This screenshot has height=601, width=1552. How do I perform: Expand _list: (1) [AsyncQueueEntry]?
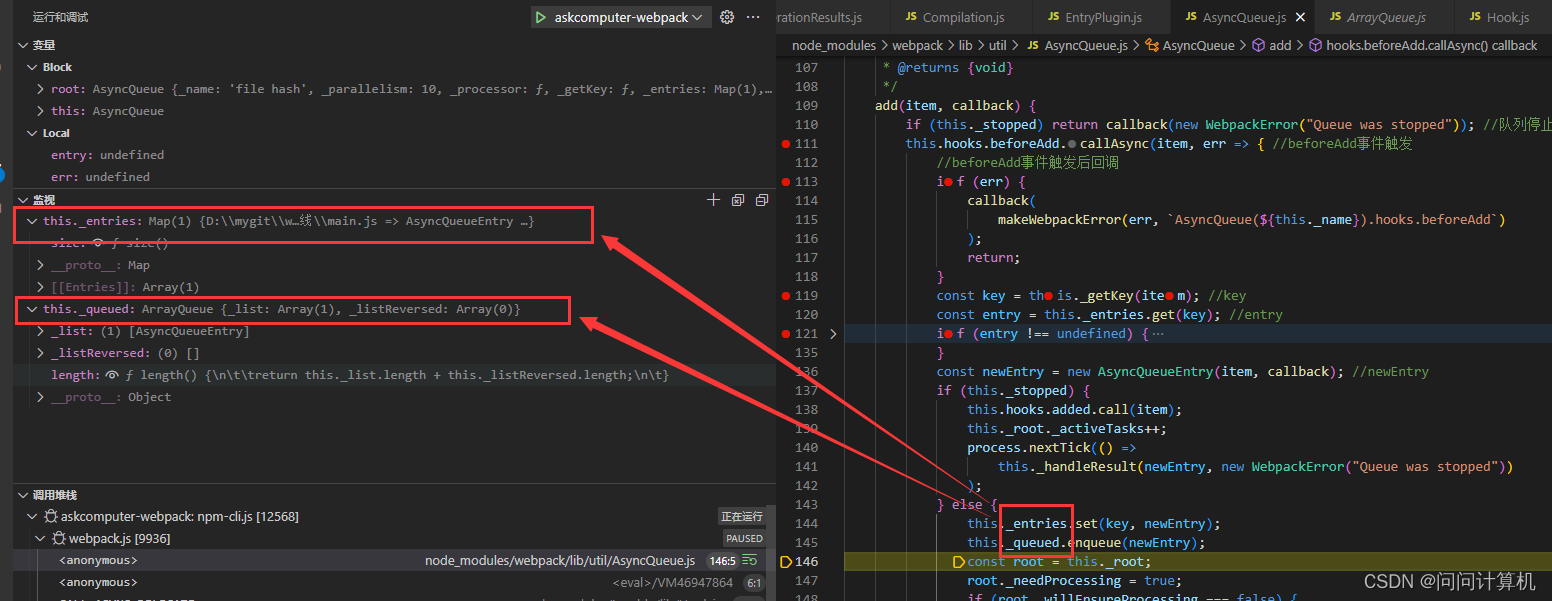pyautogui.click(x=41, y=331)
